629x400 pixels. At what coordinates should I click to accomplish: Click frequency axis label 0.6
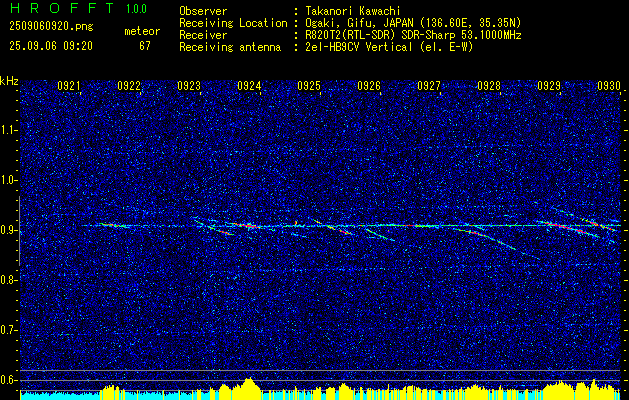pos(8,380)
